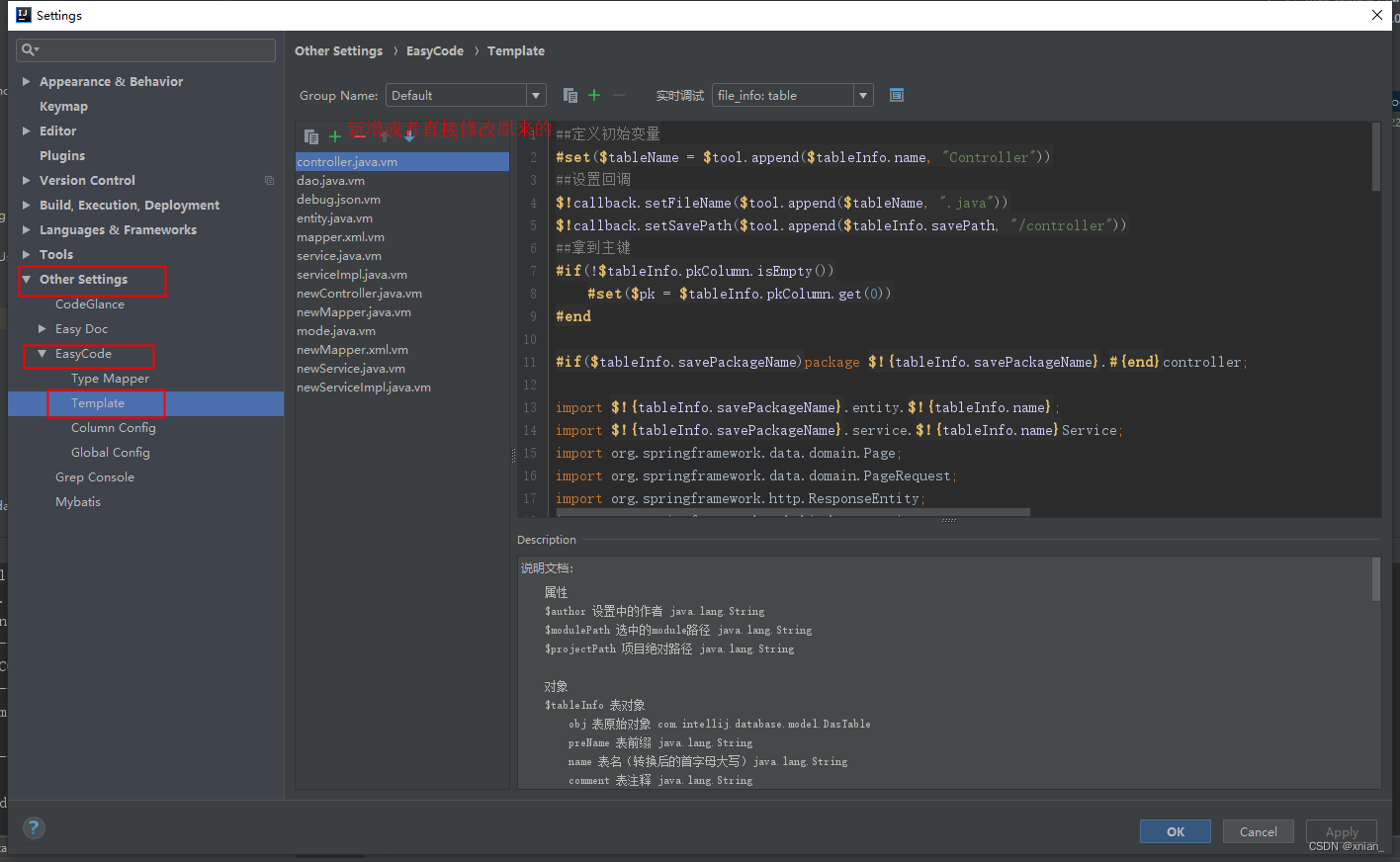Open the Group Name dropdown
This screenshot has height=862, width=1400.
click(x=537, y=95)
